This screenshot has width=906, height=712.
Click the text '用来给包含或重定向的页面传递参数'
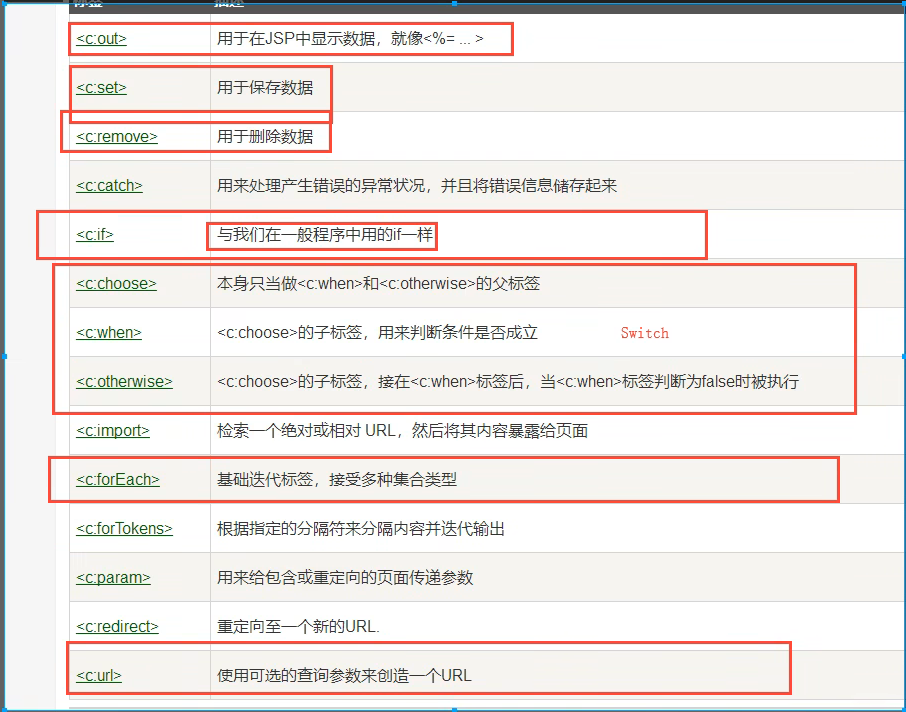tap(345, 578)
